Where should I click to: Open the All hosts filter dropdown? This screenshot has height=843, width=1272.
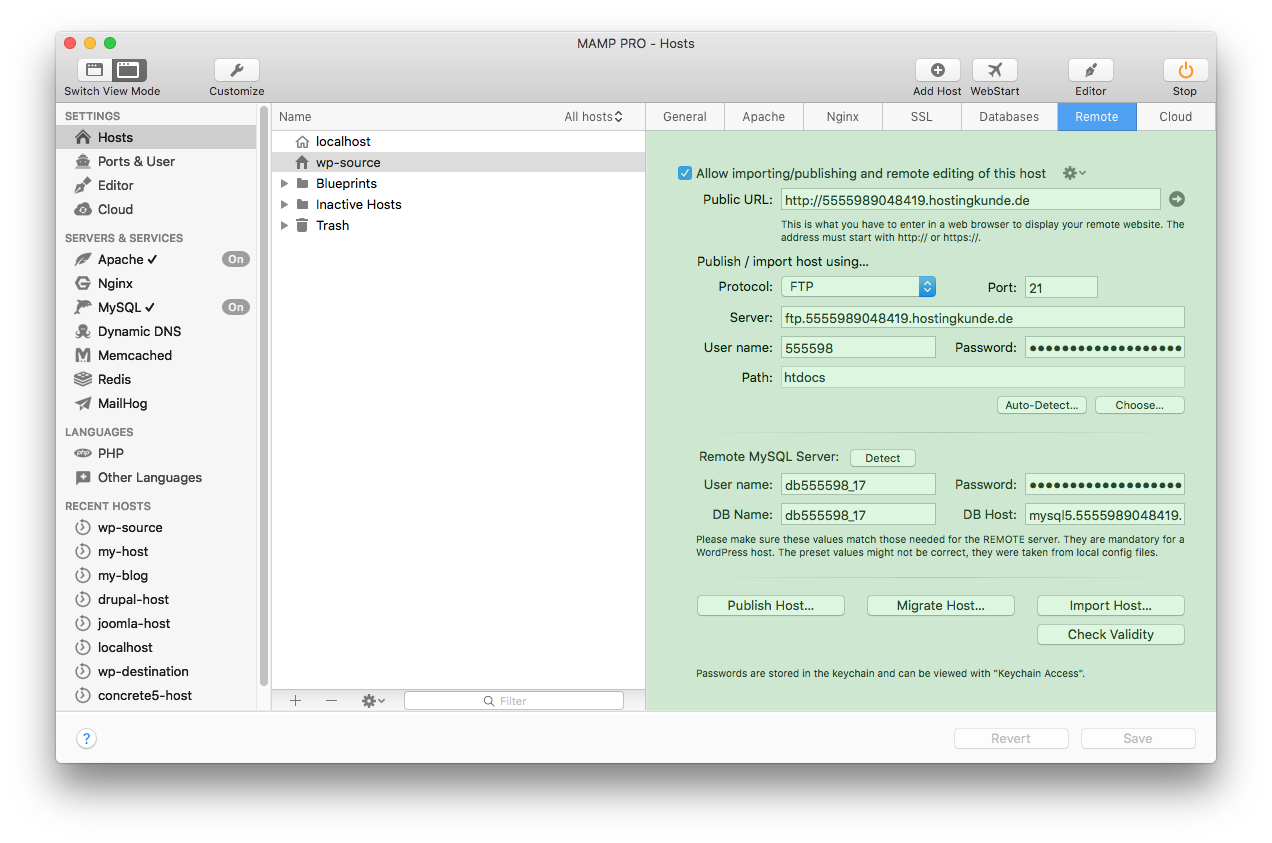[593, 117]
